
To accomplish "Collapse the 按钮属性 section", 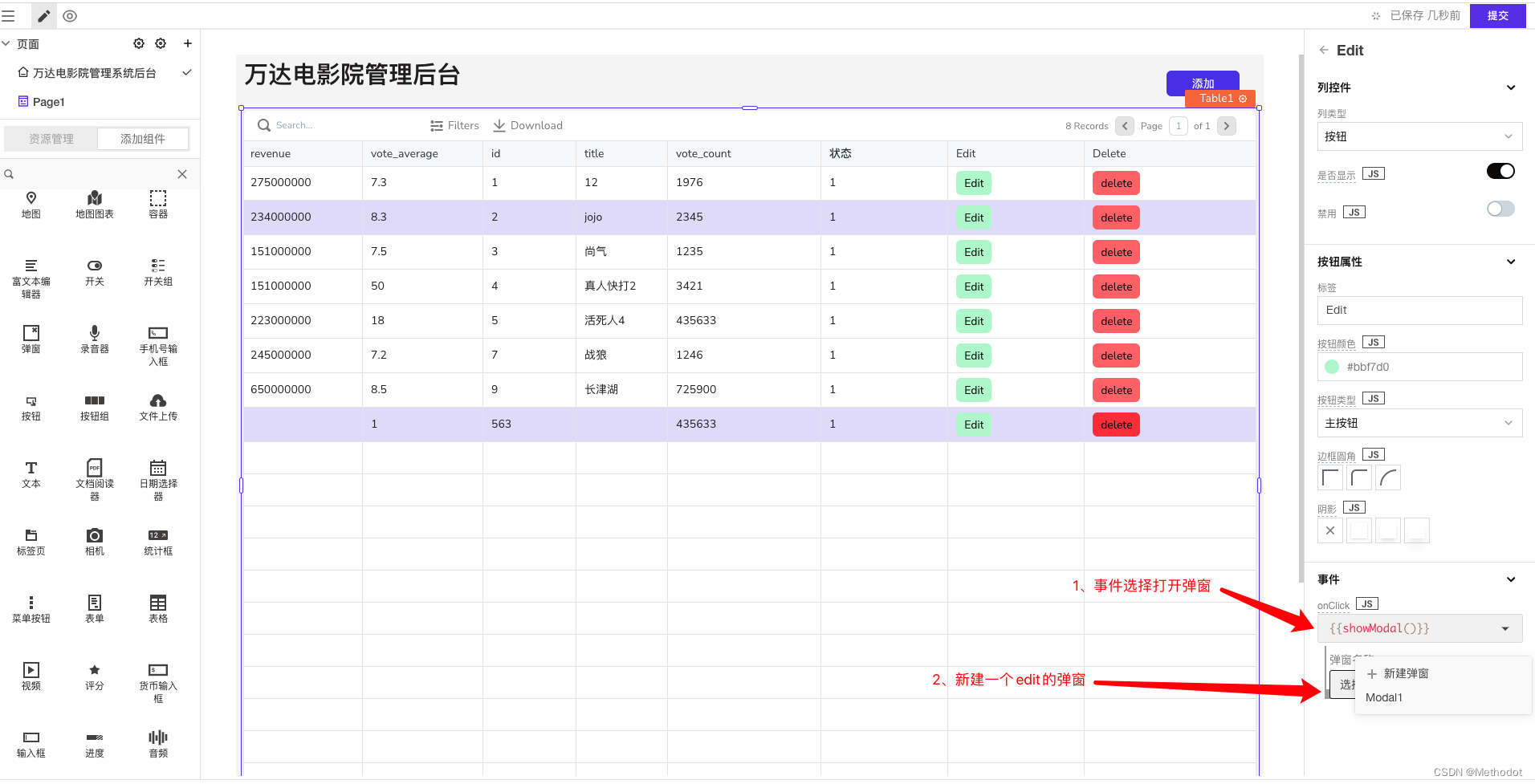I will coord(1511,262).
